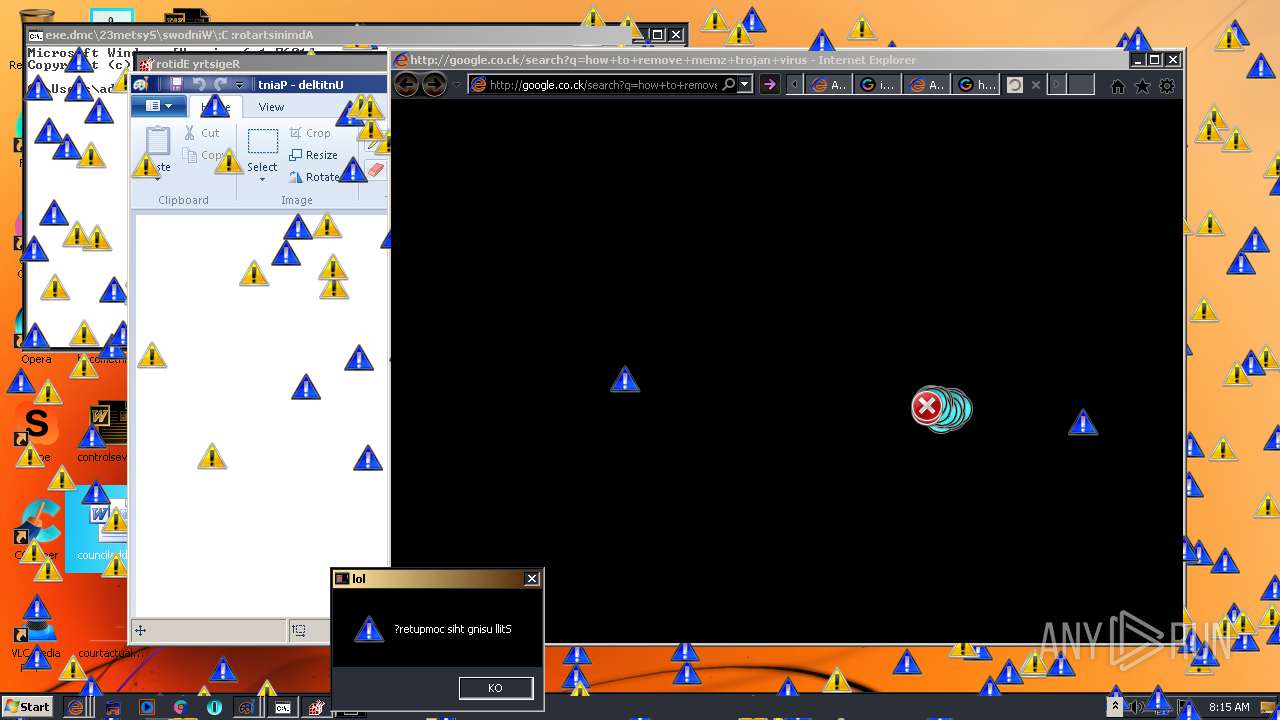Switch to the second IE tab labeled i...
Viewport: 1280px width, 720px height.
click(877, 85)
